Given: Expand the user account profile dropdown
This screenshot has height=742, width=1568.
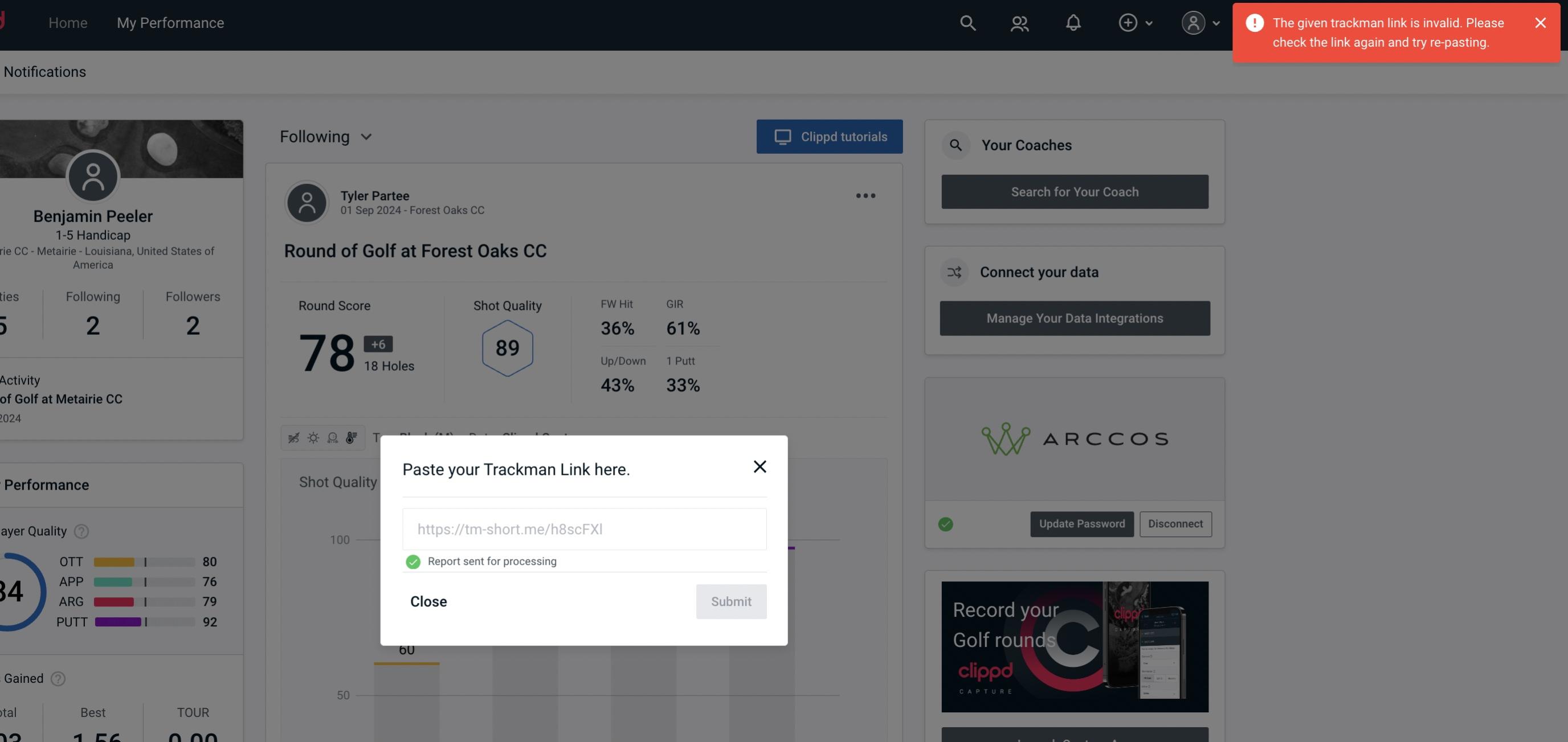Looking at the screenshot, I should (x=1199, y=22).
